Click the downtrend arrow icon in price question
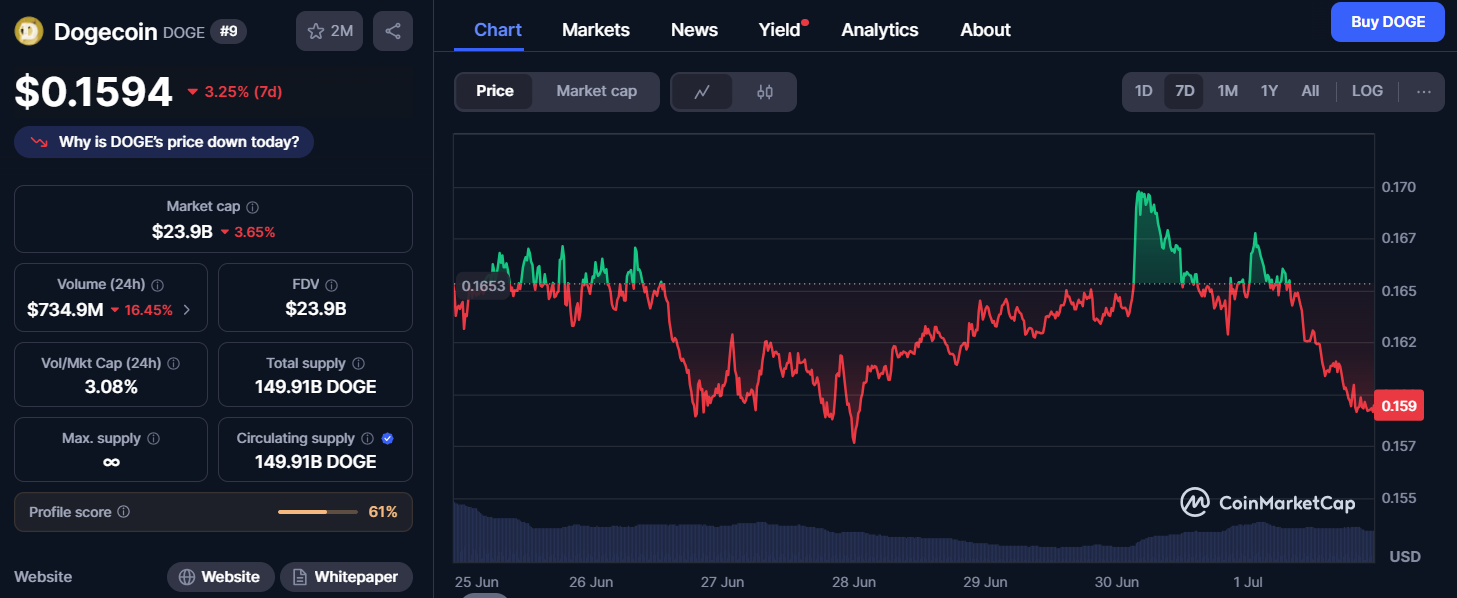The image size is (1457, 598). [39, 142]
